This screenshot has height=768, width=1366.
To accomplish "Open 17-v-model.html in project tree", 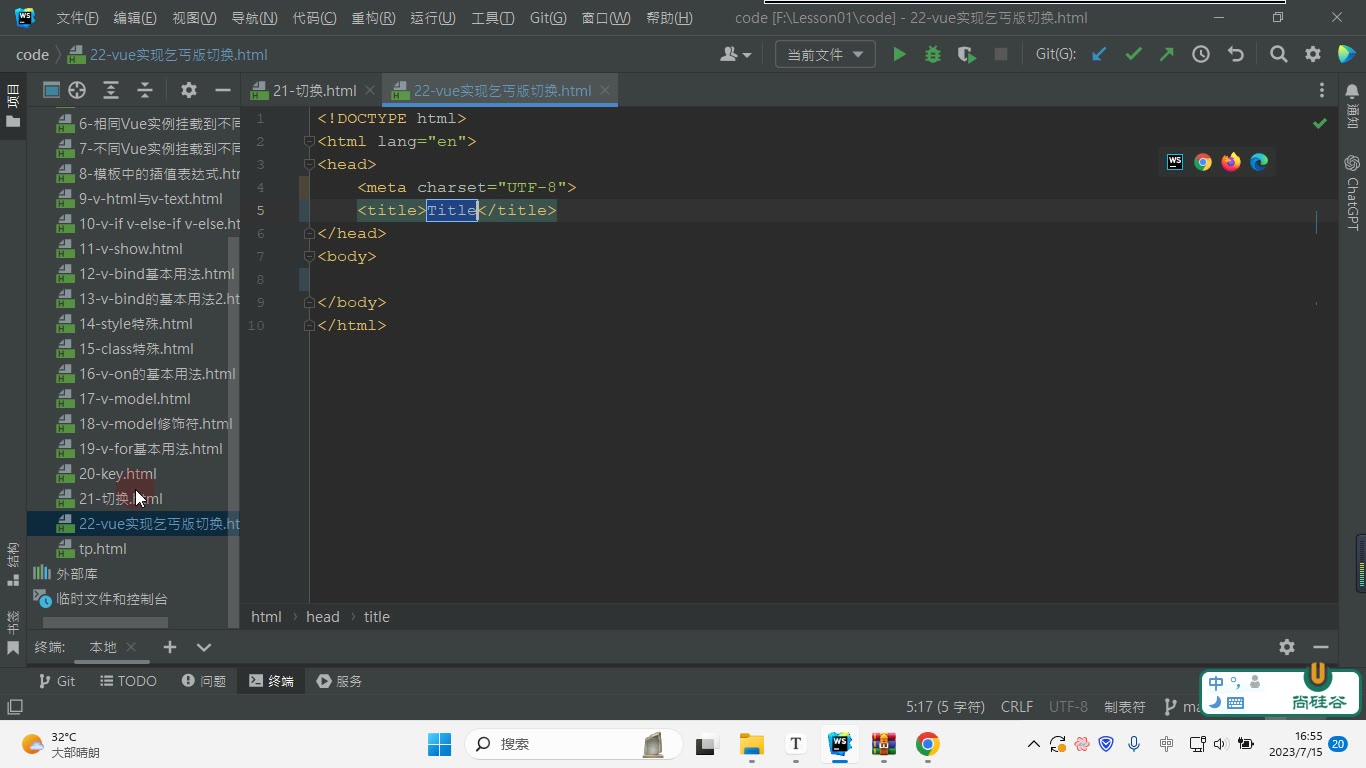I will click(x=134, y=399).
